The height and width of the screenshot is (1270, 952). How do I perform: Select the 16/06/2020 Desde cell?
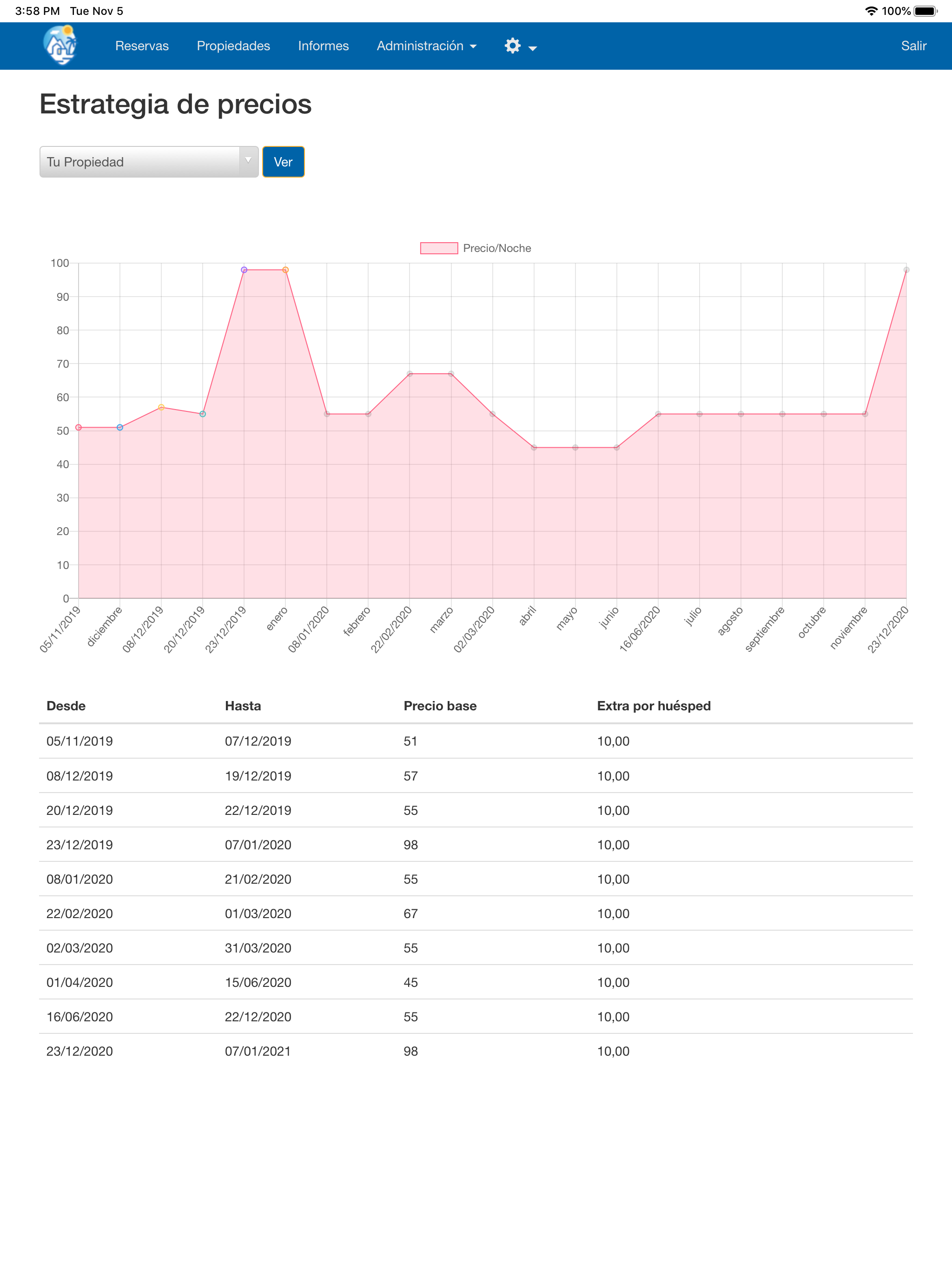[79, 1017]
